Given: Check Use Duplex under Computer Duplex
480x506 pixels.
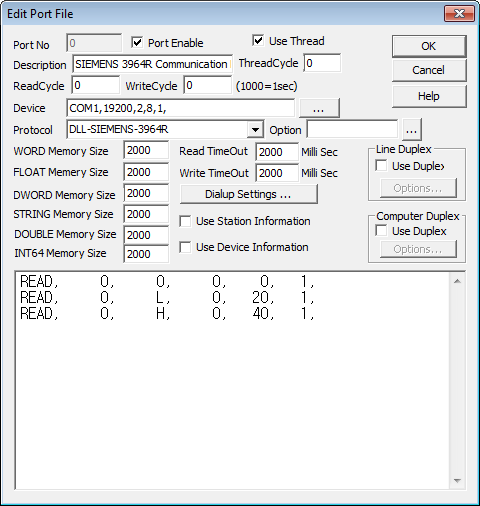Looking at the screenshot, I should (381, 231).
